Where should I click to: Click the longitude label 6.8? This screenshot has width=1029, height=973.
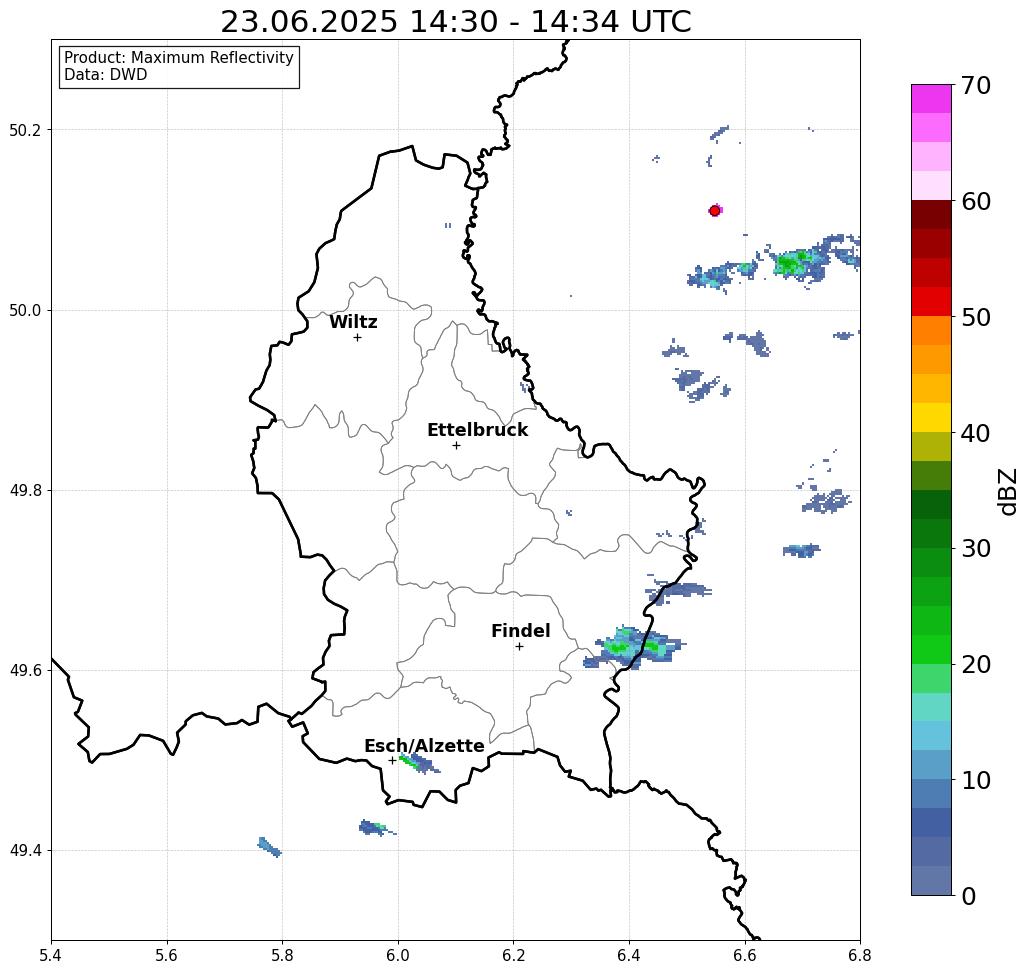point(860,955)
